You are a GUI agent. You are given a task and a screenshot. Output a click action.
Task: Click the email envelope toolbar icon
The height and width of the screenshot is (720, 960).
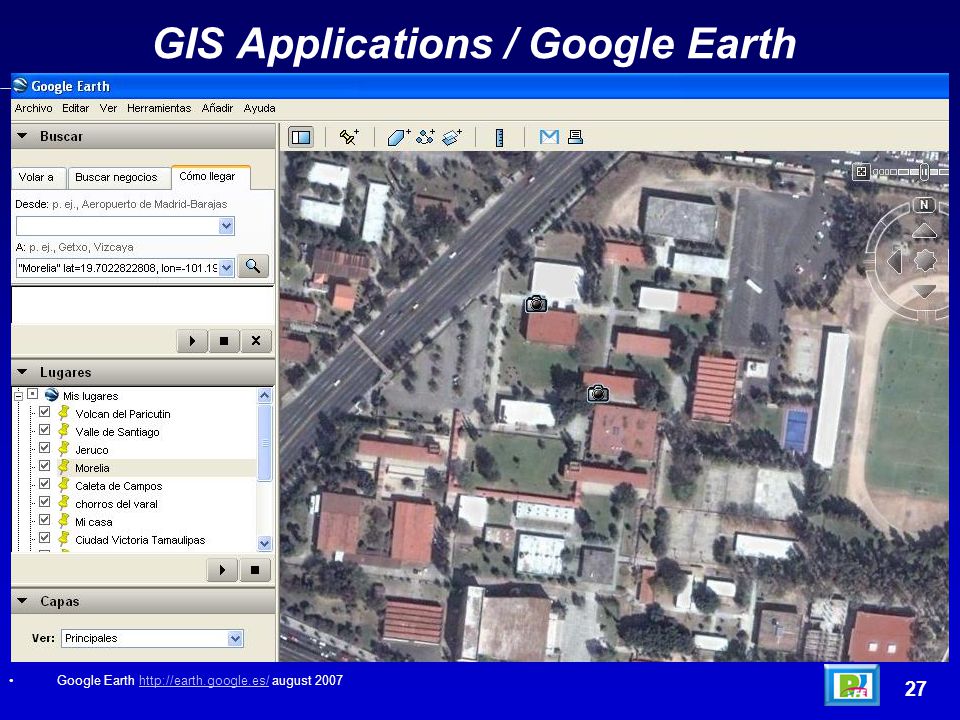(549, 137)
